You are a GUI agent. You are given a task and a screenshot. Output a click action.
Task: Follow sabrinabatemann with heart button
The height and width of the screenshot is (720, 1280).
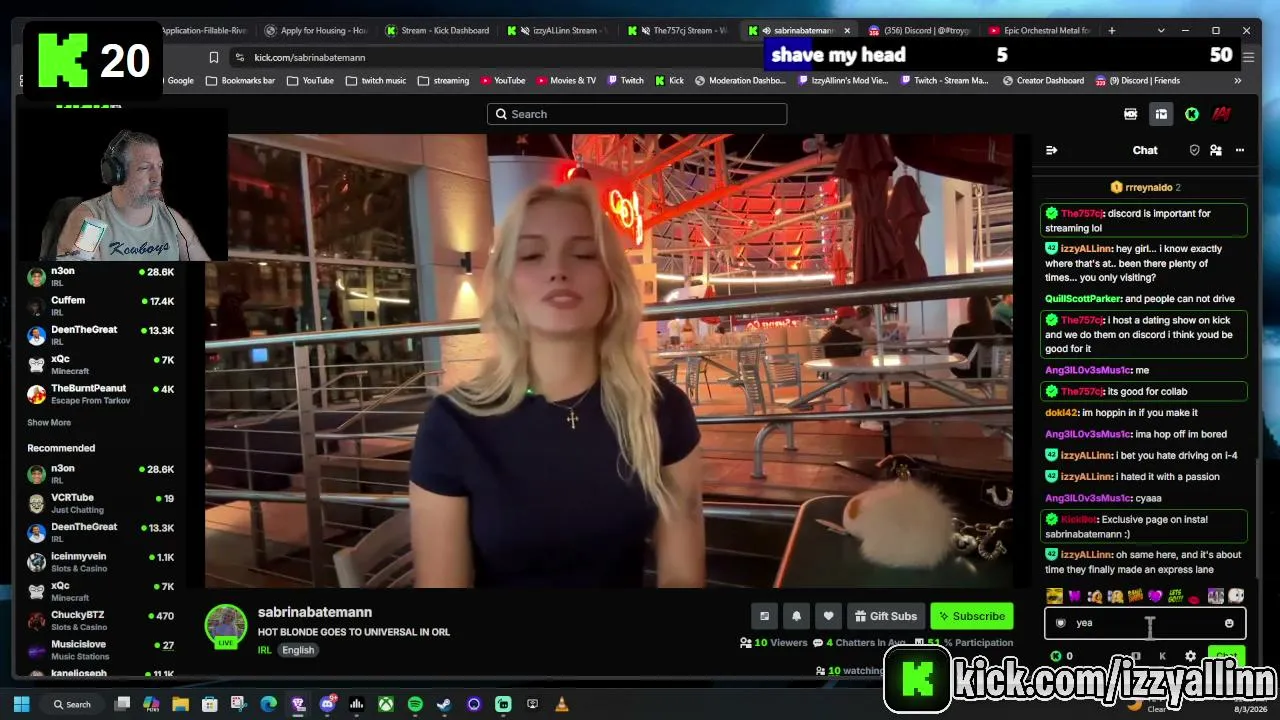[x=828, y=616]
